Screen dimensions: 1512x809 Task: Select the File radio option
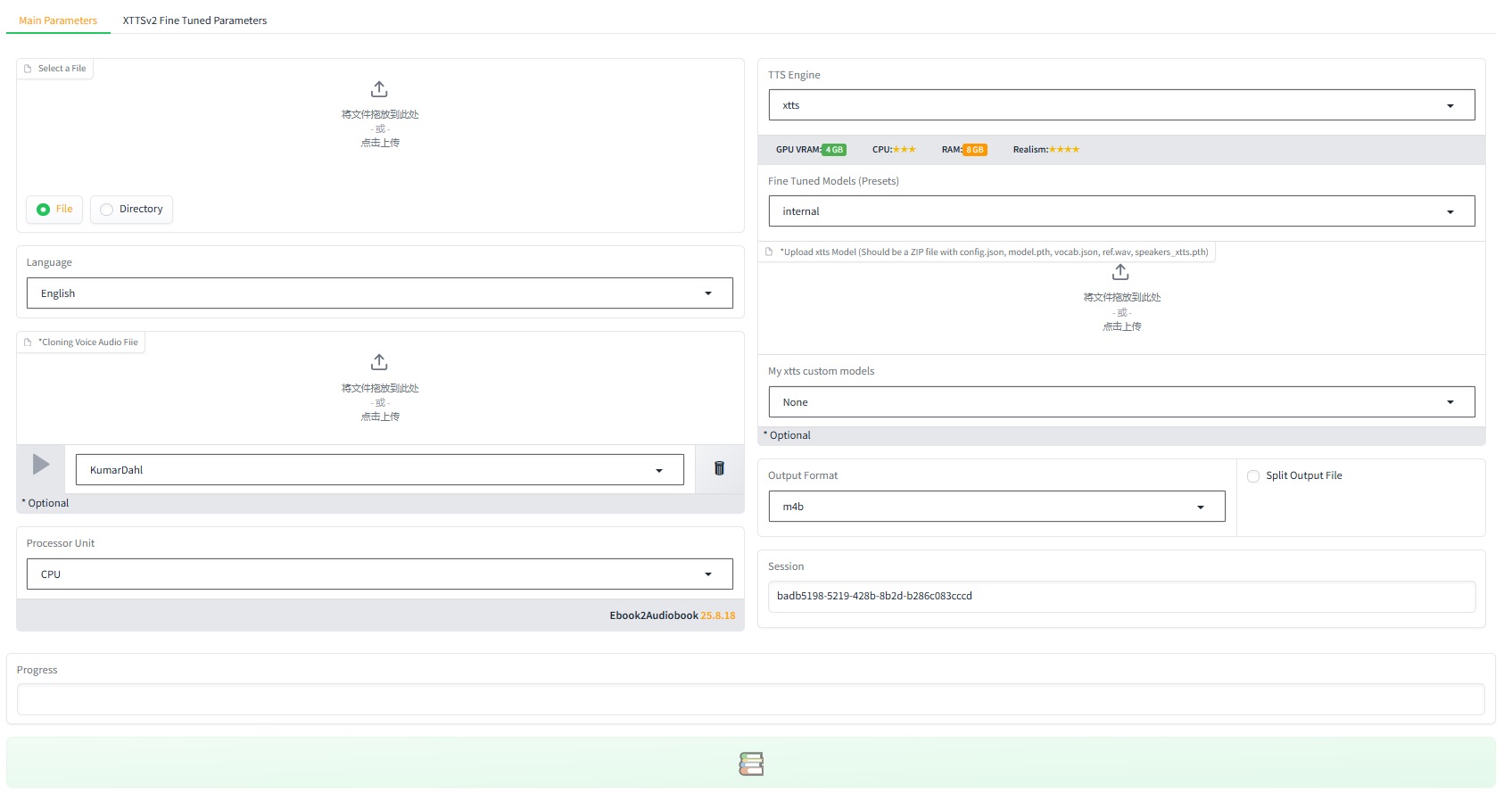point(44,210)
